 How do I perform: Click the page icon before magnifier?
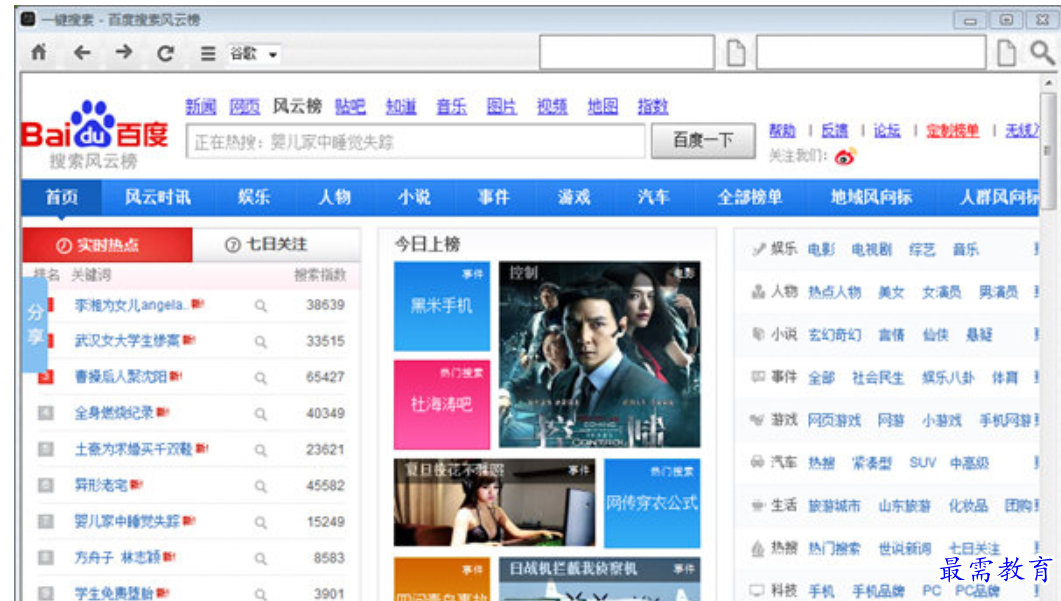1006,53
